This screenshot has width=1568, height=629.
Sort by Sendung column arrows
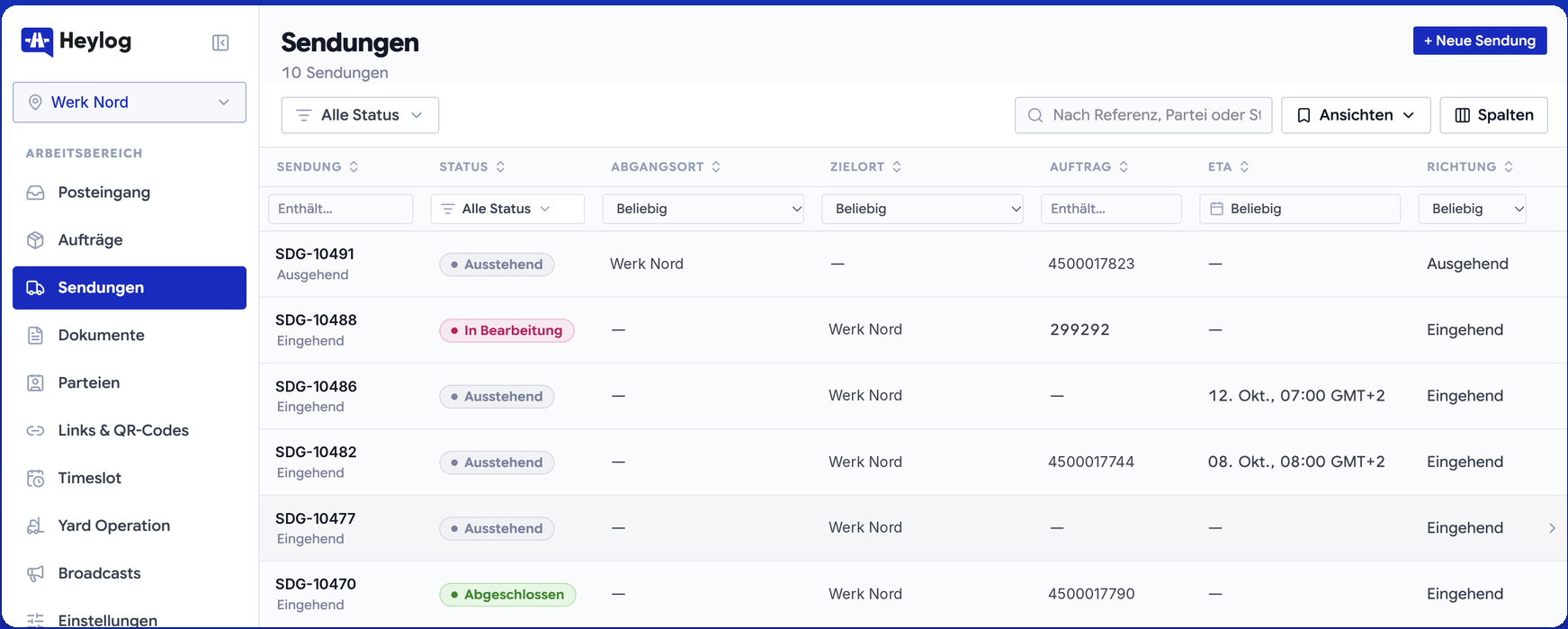tap(354, 166)
